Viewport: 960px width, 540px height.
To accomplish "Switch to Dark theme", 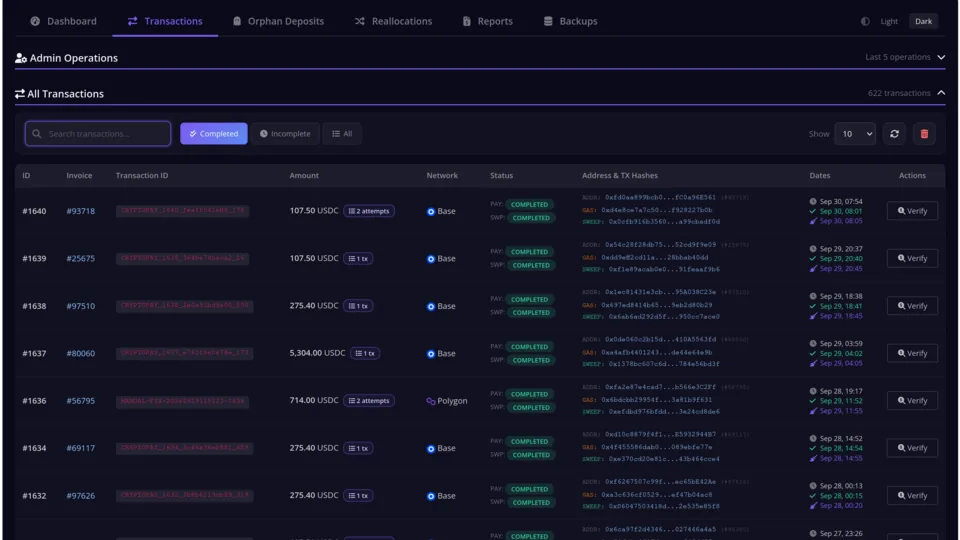I will pyautogui.click(x=923, y=21).
